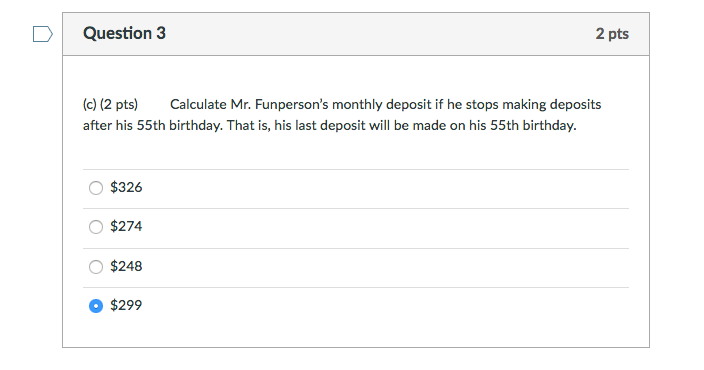Viewport: 704px width, 370px height.
Task: Click the Question 3 heading
Action: (x=124, y=33)
